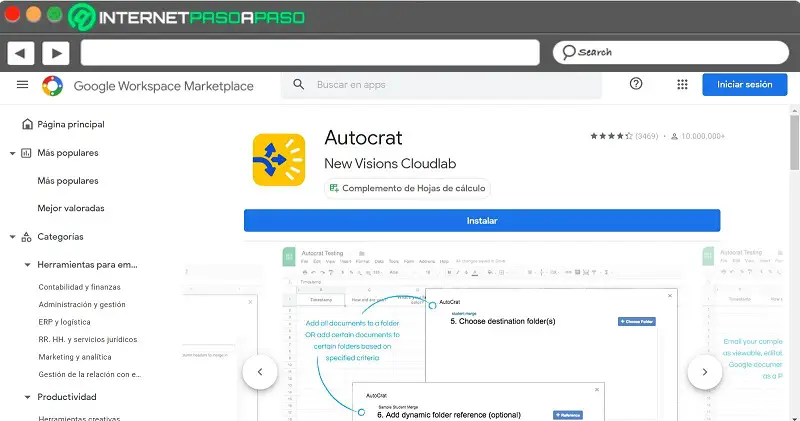Click the spreadsheet icon in the Complemento chip
This screenshot has width=800, height=421.
[x=334, y=188]
